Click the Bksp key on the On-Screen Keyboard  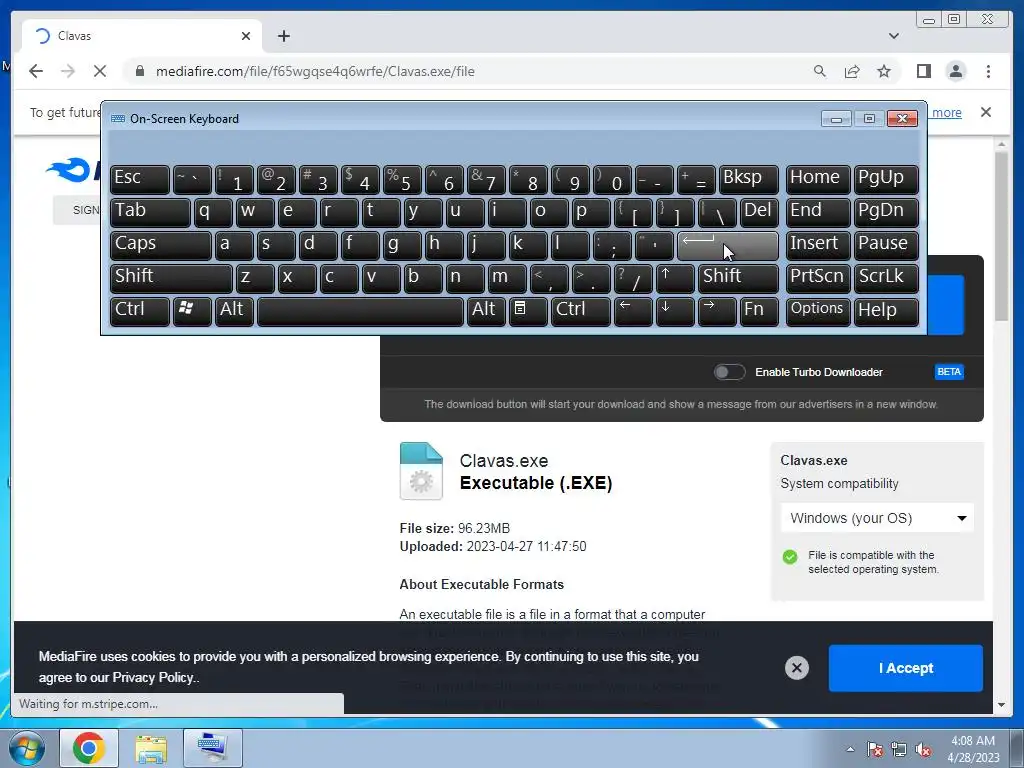tap(748, 180)
